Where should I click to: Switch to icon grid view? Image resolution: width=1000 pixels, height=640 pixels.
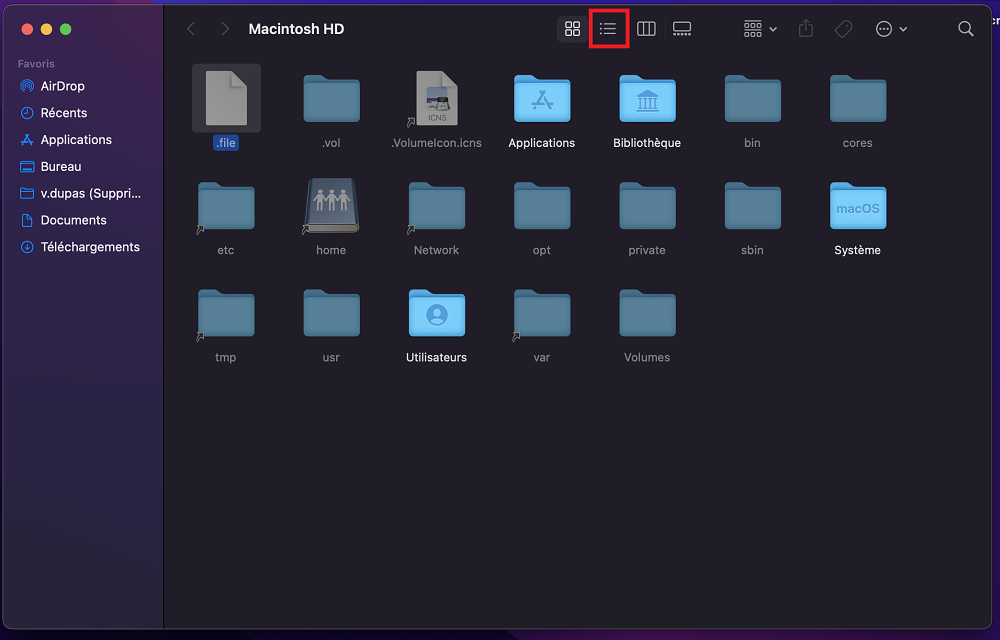(572, 29)
